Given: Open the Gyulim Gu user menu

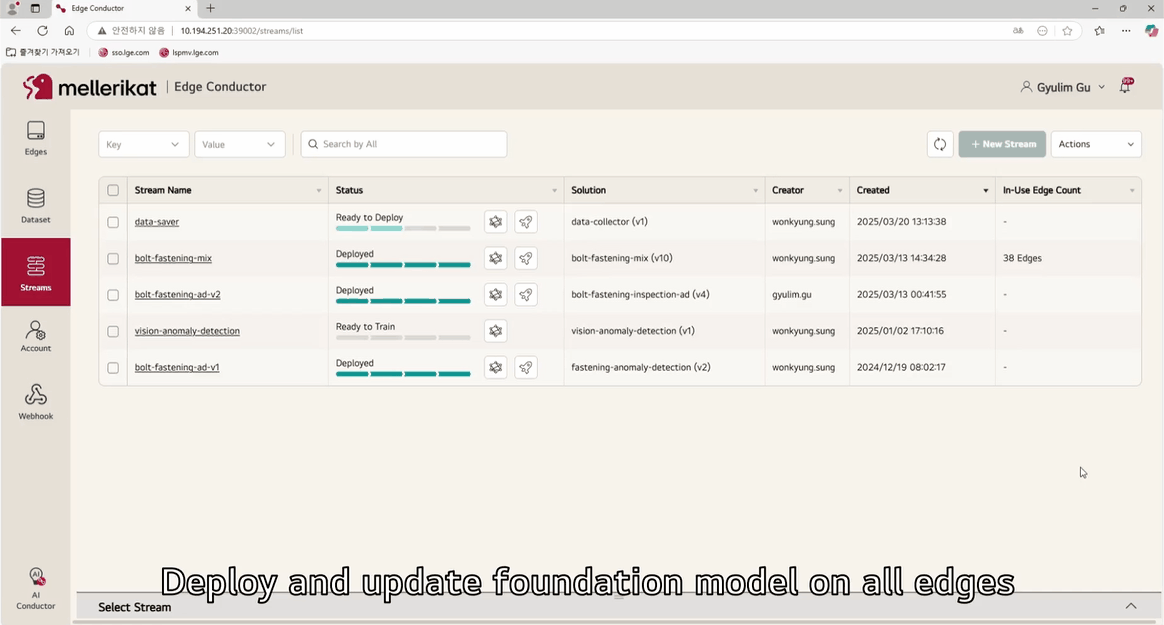Looking at the screenshot, I should [x=1063, y=87].
